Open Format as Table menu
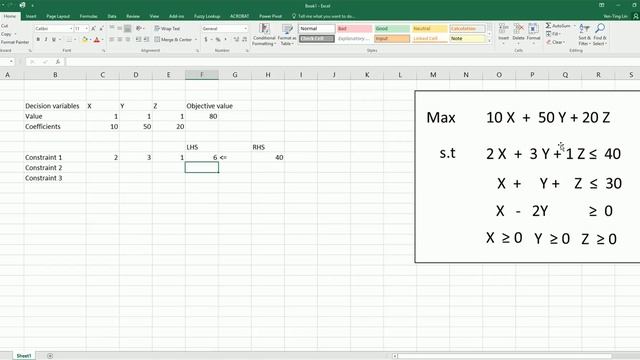Screen dimensions: 640x360 point(287,34)
